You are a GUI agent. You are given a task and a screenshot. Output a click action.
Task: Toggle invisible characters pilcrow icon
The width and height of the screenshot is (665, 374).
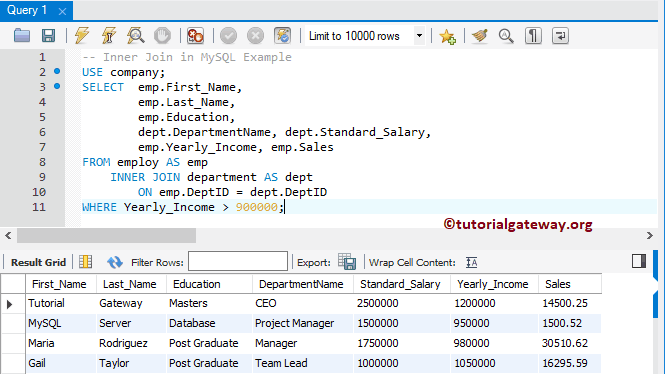pos(533,36)
